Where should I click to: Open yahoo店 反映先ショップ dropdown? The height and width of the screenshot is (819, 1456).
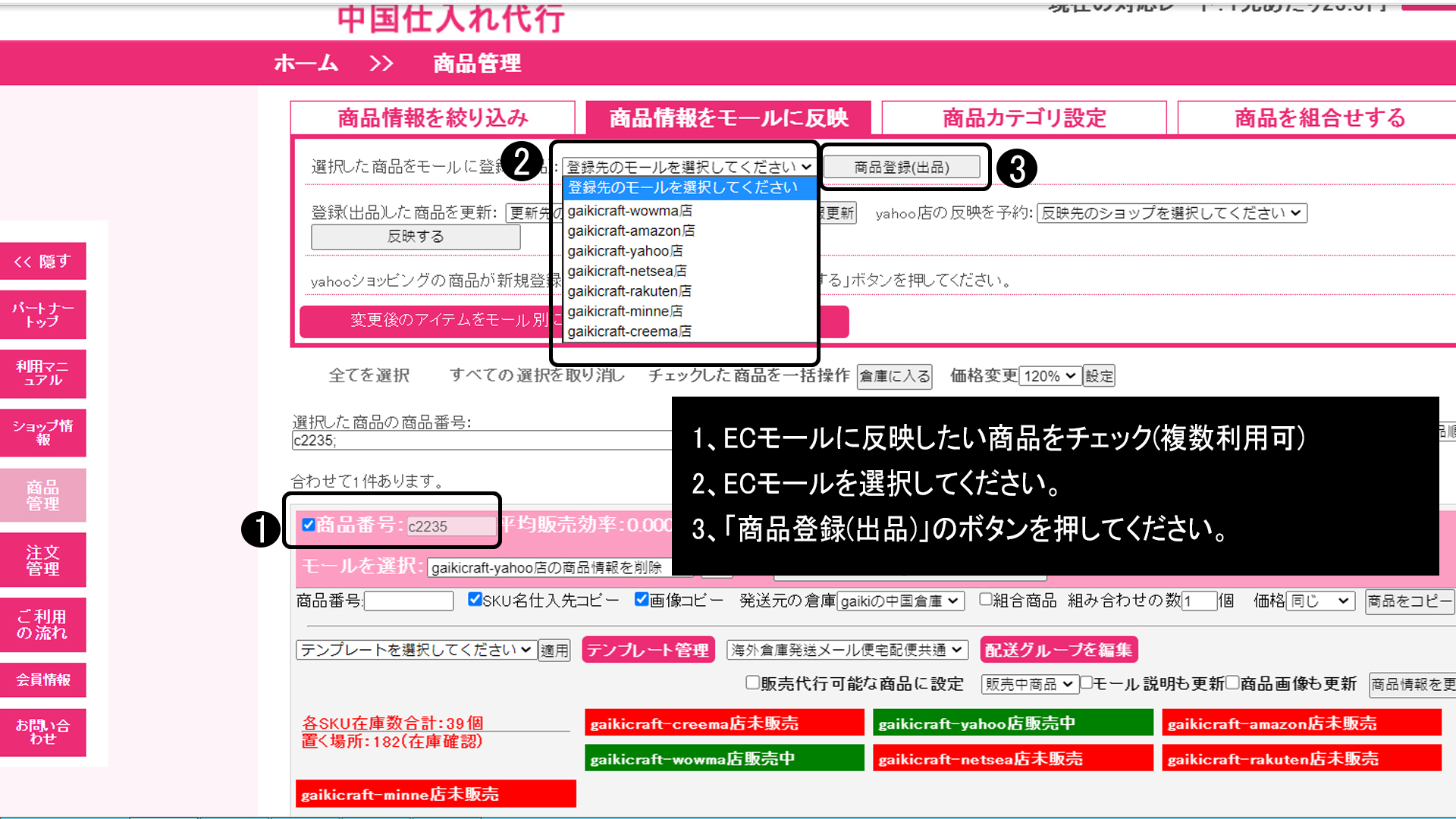click(x=1171, y=213)
